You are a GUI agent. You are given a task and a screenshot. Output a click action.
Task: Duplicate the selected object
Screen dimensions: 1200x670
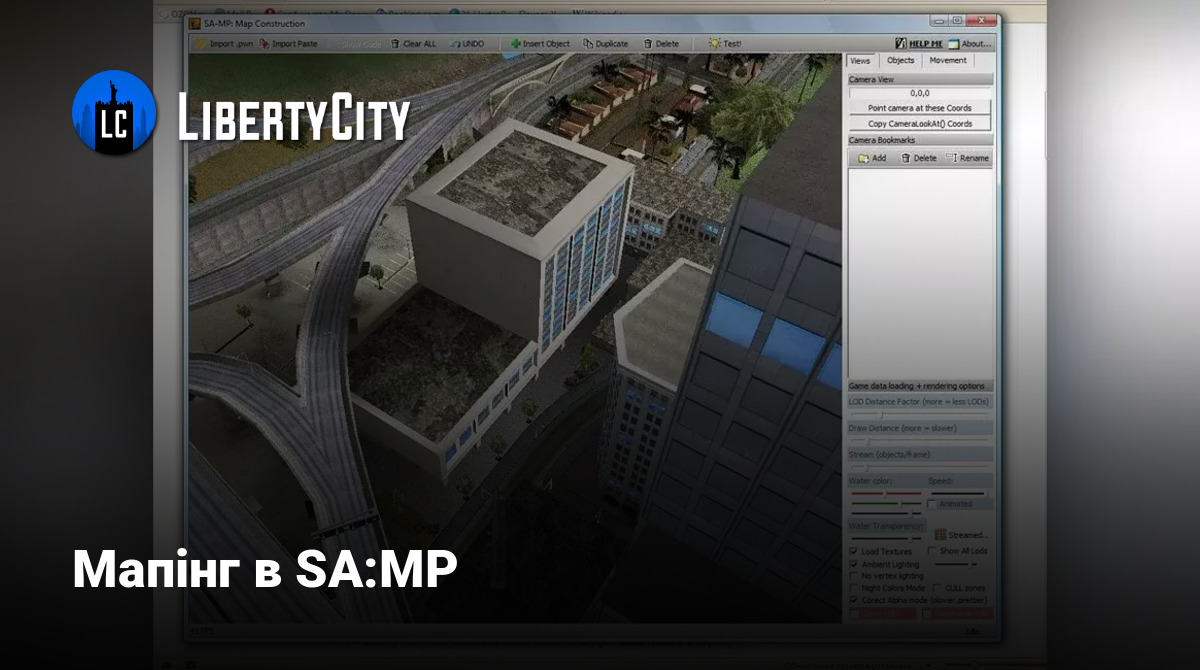pyautogui.click(x=605, y=44)
